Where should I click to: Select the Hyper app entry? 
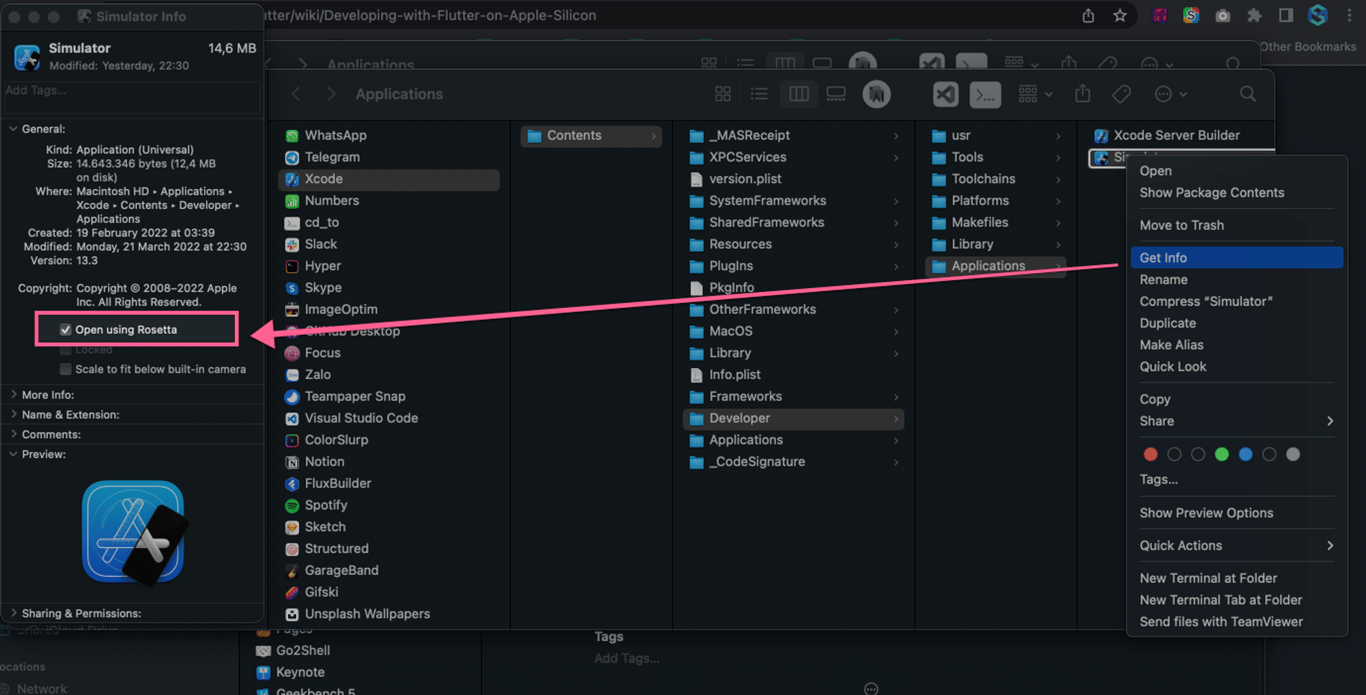coord(323,266)
